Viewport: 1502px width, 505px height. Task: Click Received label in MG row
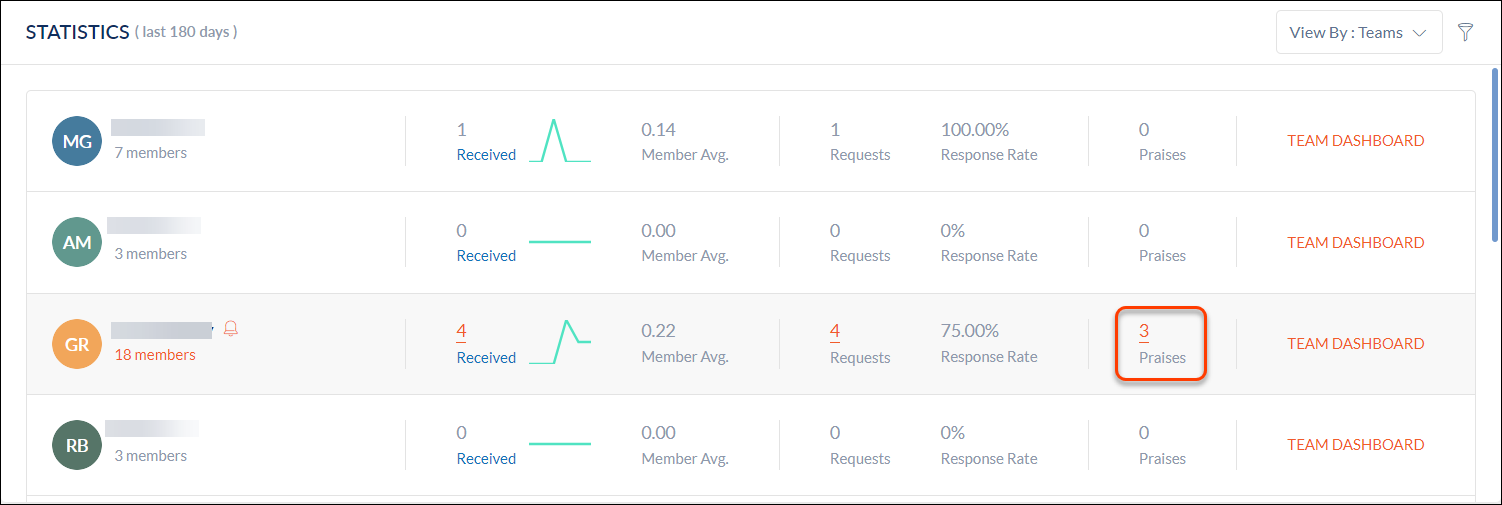coord(486,155)
